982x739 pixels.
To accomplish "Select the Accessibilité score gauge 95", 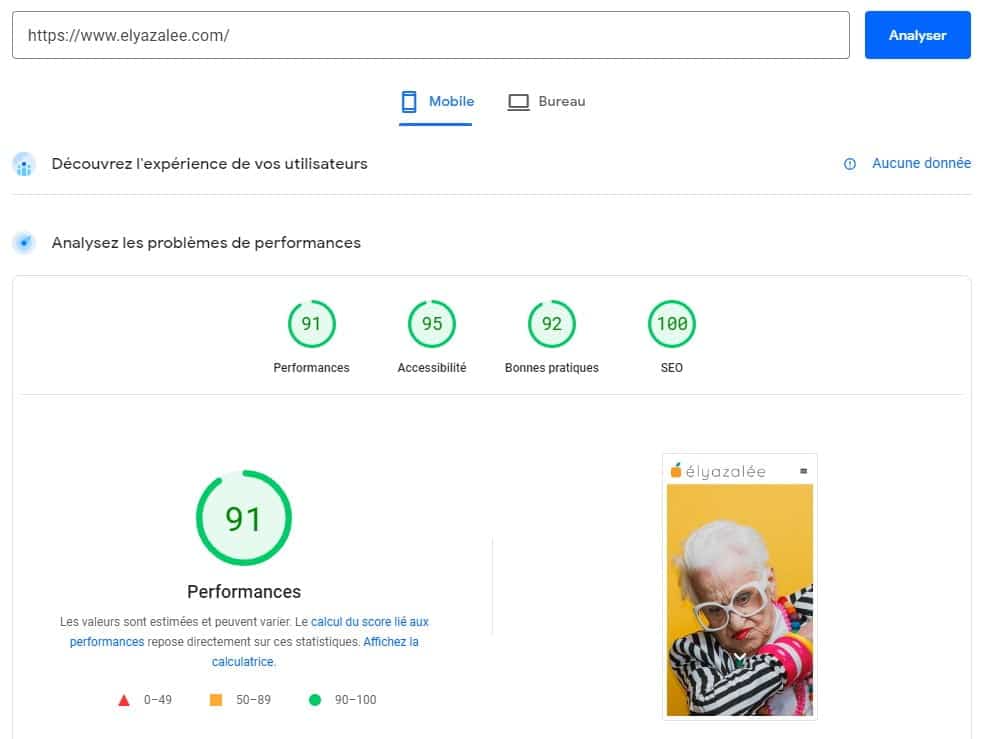I will pyautogui.click(x=432, y=324).
